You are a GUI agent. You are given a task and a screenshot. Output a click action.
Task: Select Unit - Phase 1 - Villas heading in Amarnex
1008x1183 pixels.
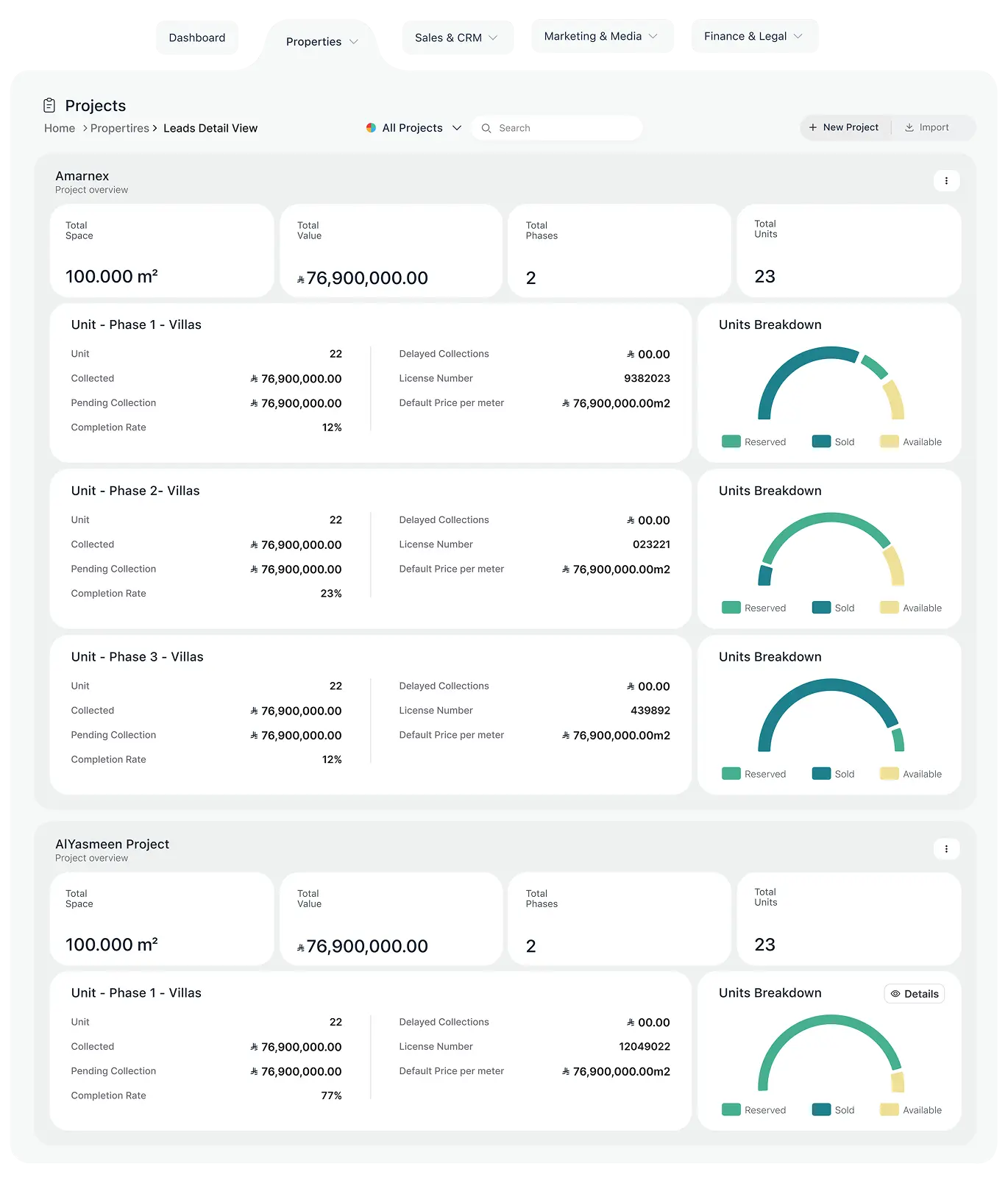point(136,325)
